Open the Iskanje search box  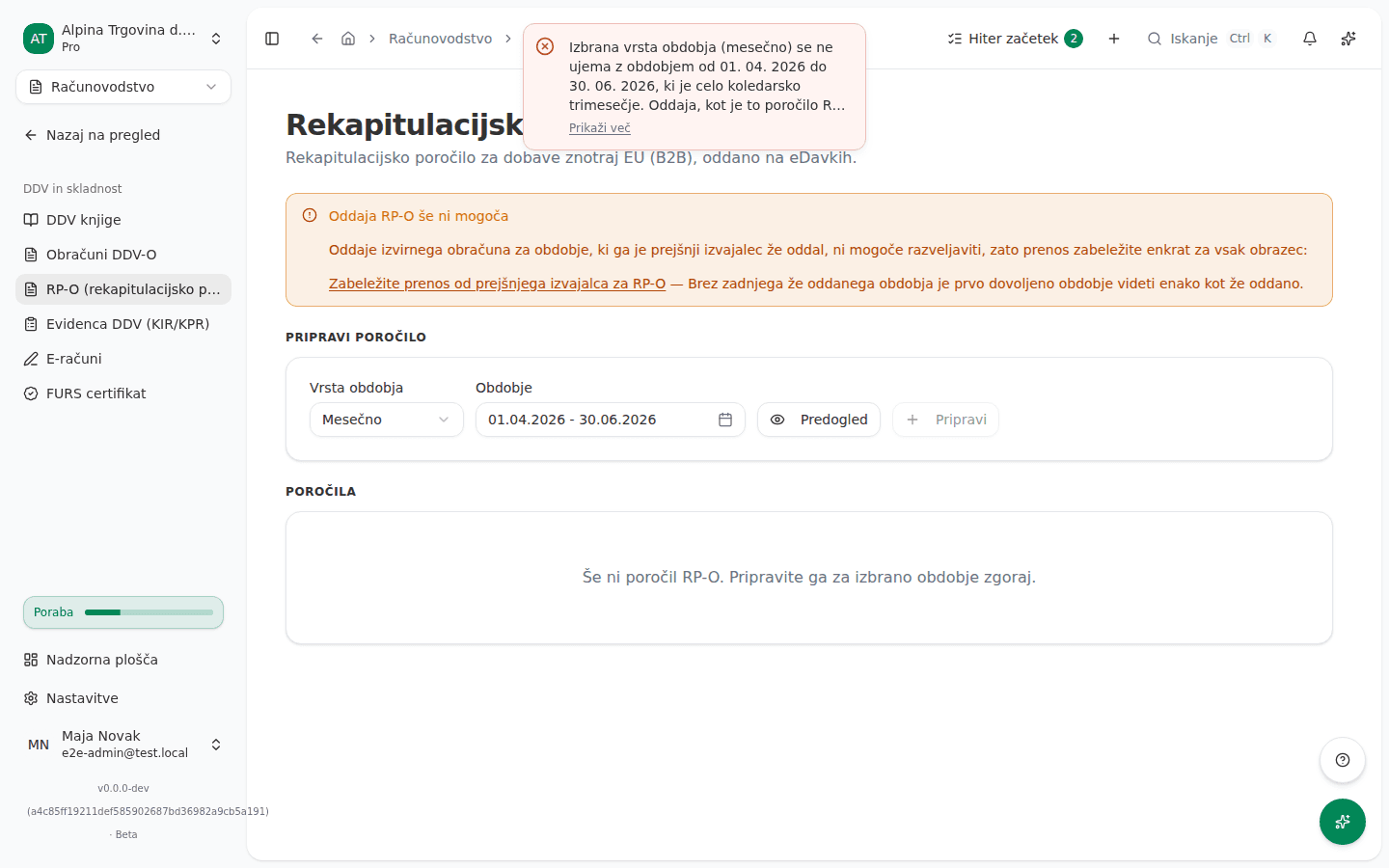click(x=1211, y=39)
